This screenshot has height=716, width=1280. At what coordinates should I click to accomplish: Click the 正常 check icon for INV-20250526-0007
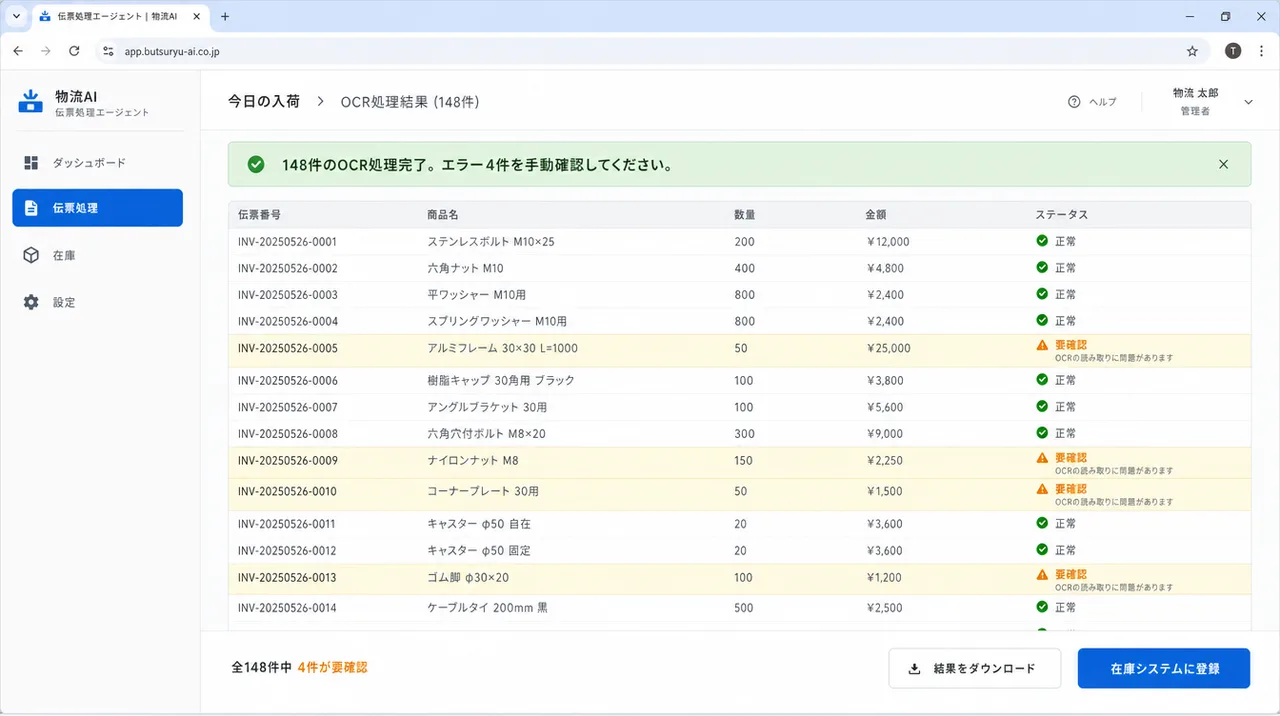[x=1042, y=406]
